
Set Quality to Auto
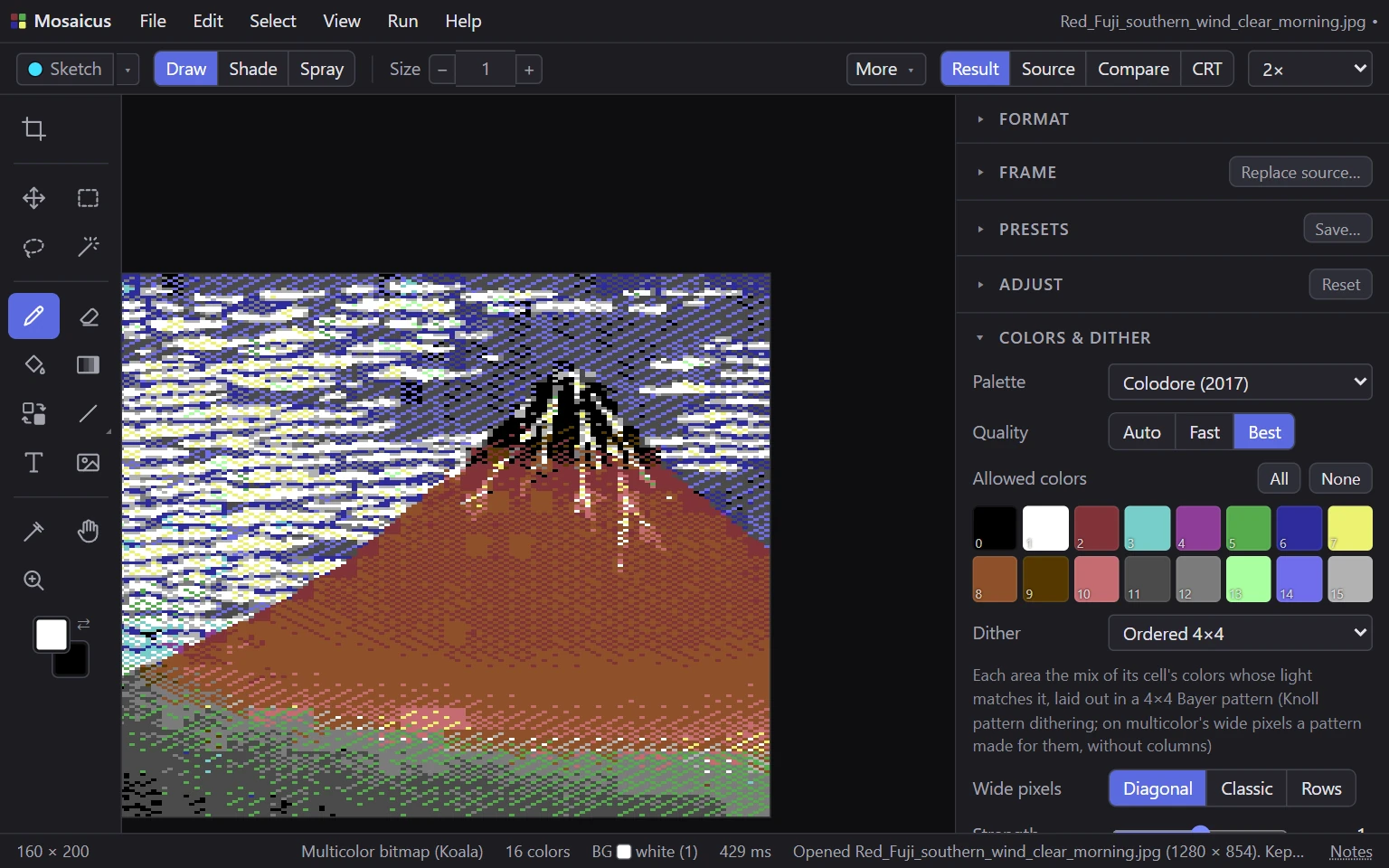point(1141,432)
